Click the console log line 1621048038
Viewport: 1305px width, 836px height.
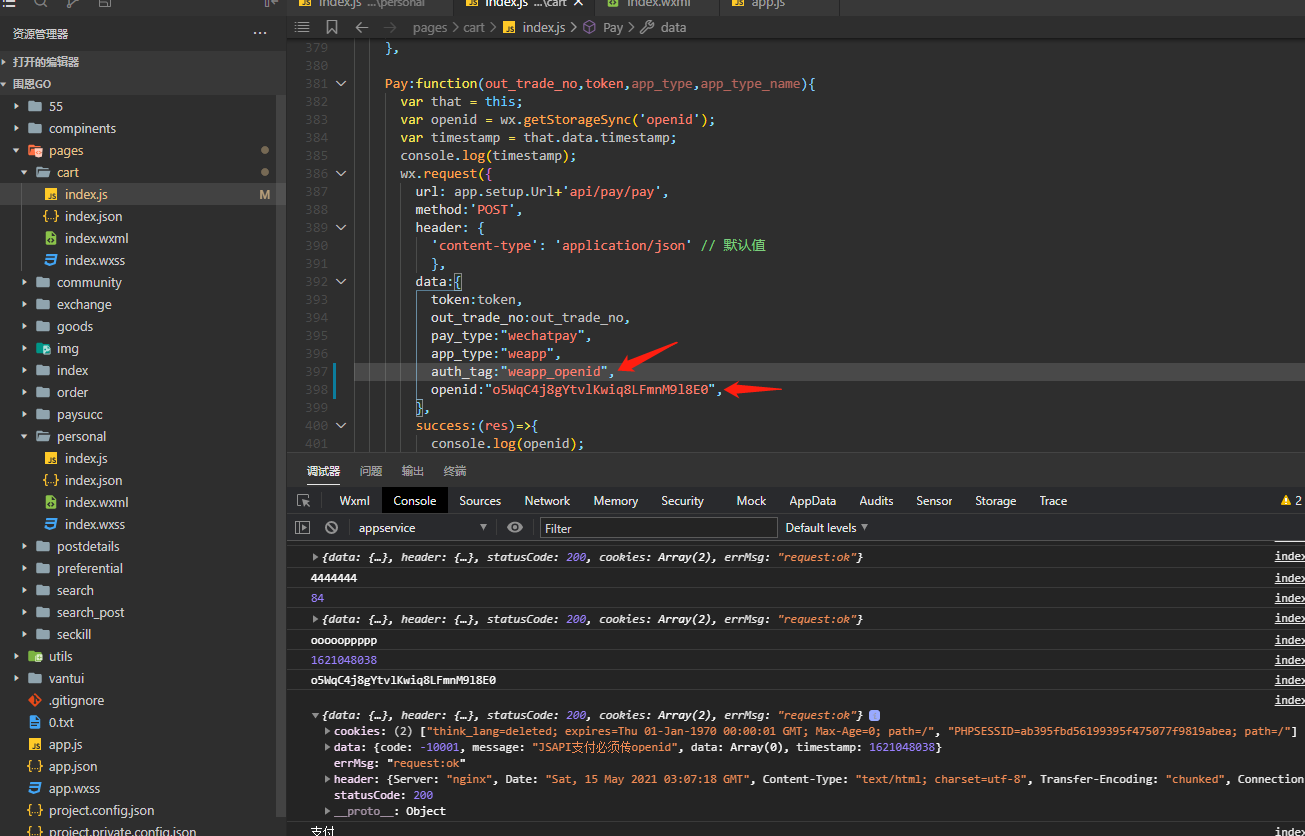point(344,660)
